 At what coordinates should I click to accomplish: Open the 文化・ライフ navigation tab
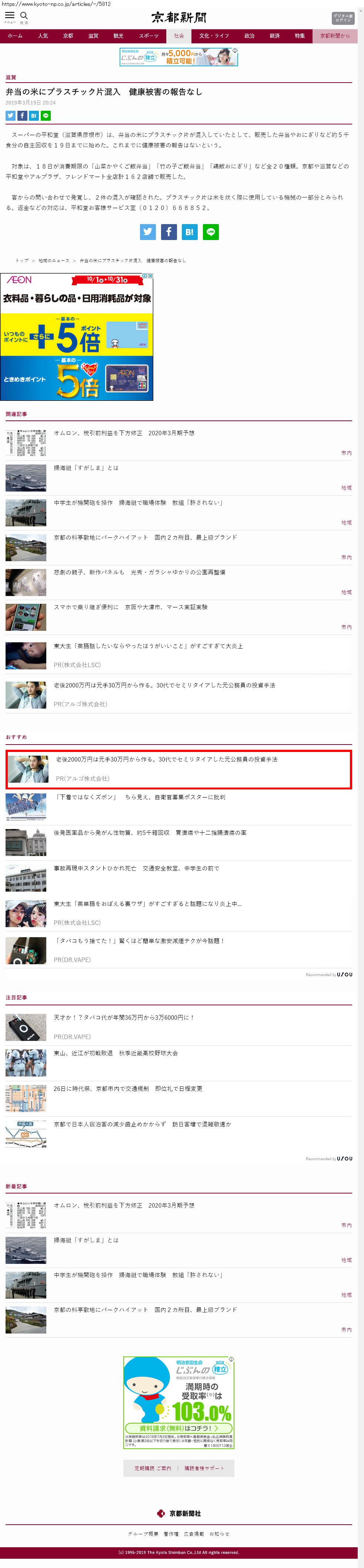[x=214, y=36]
